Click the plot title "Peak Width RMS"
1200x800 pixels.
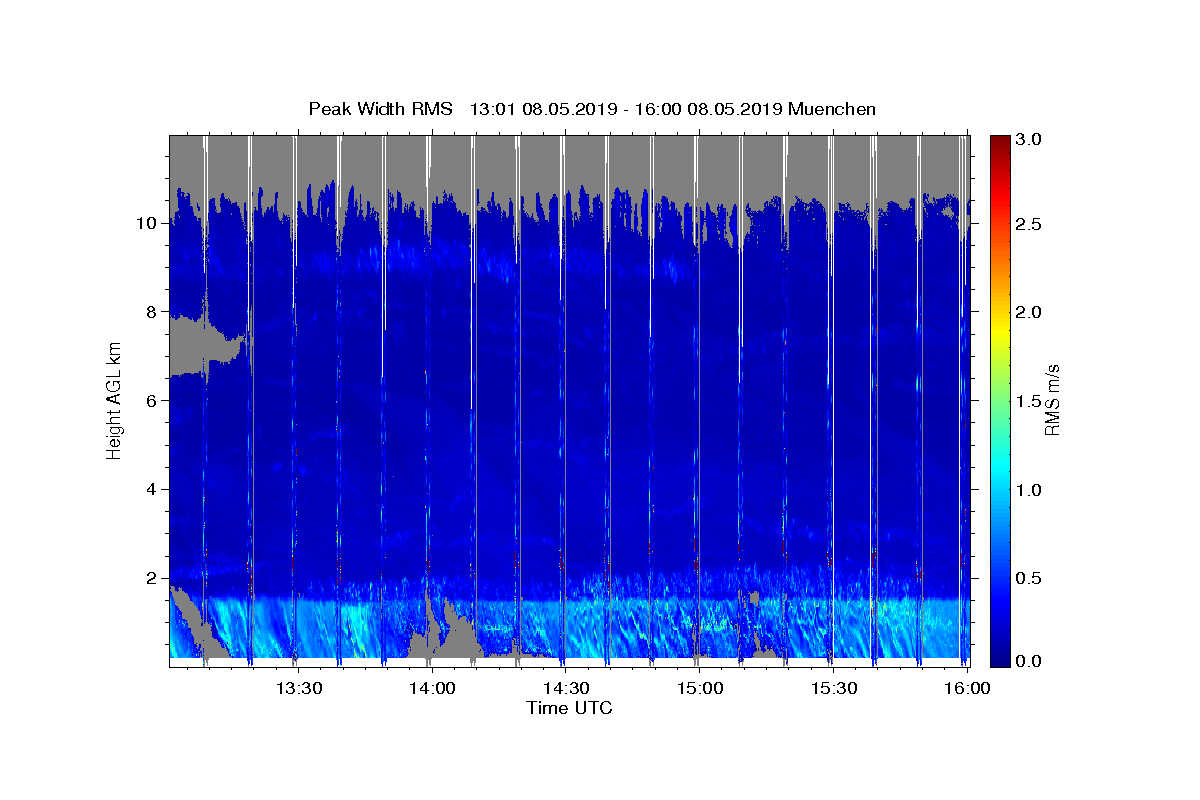(x=380, y=109)
